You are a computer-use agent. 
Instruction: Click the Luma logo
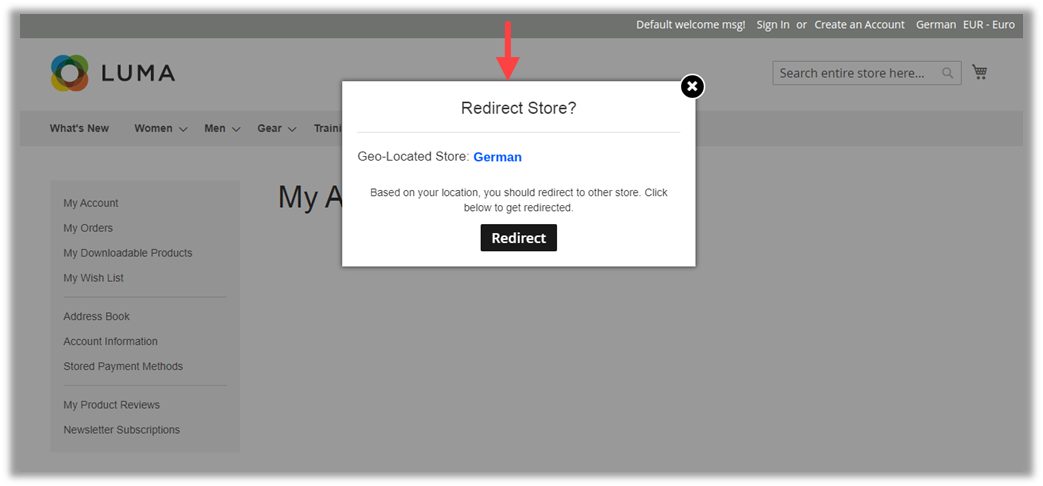pos(113,73)
